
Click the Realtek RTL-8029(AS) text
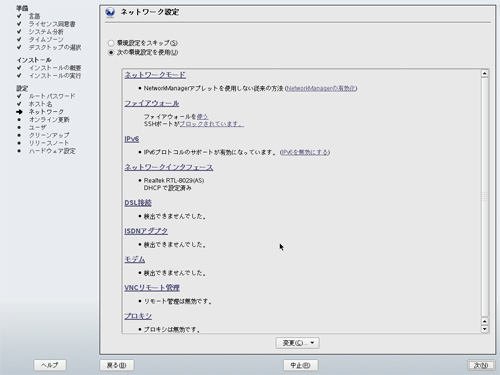click(174, 180)
